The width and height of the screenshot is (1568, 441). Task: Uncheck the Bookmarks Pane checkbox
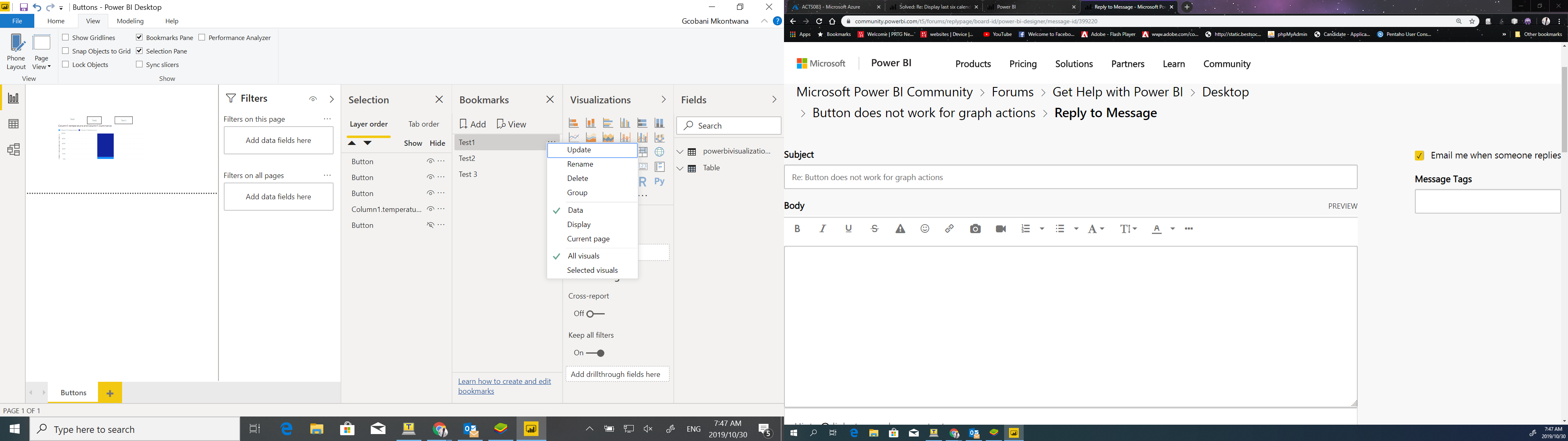point(139,37)
